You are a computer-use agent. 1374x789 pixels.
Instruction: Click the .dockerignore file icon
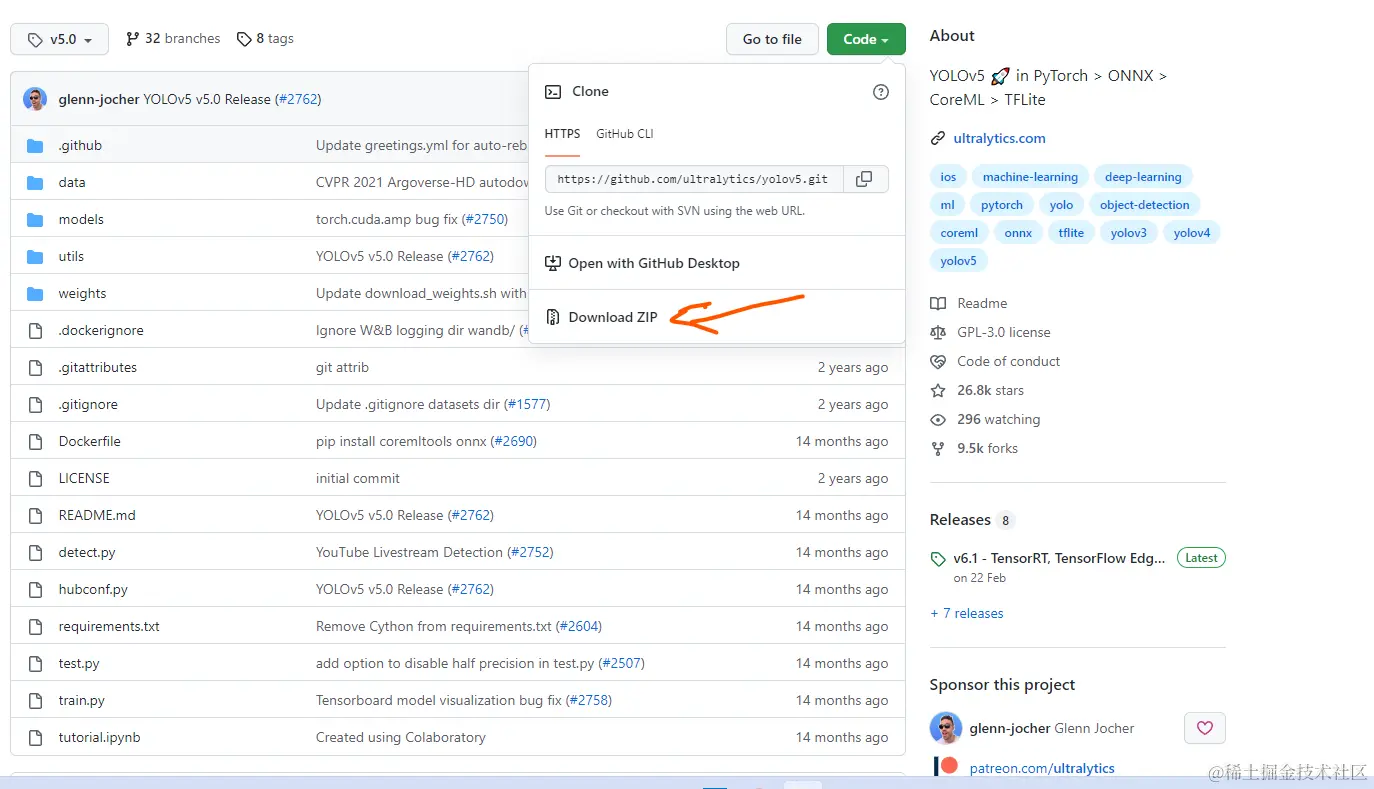coord(35,331)
